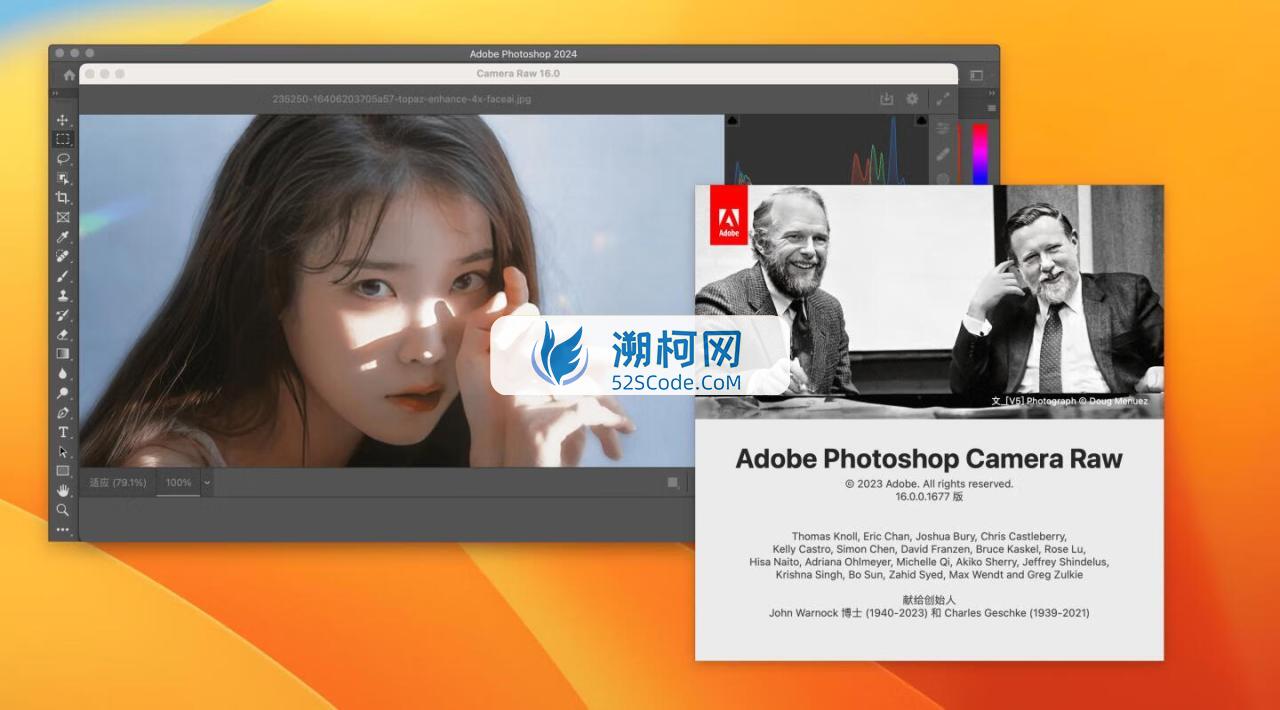1280x710 pixels.
Task: Click Camera Raw save image icon
Action: tap(886, 99)
